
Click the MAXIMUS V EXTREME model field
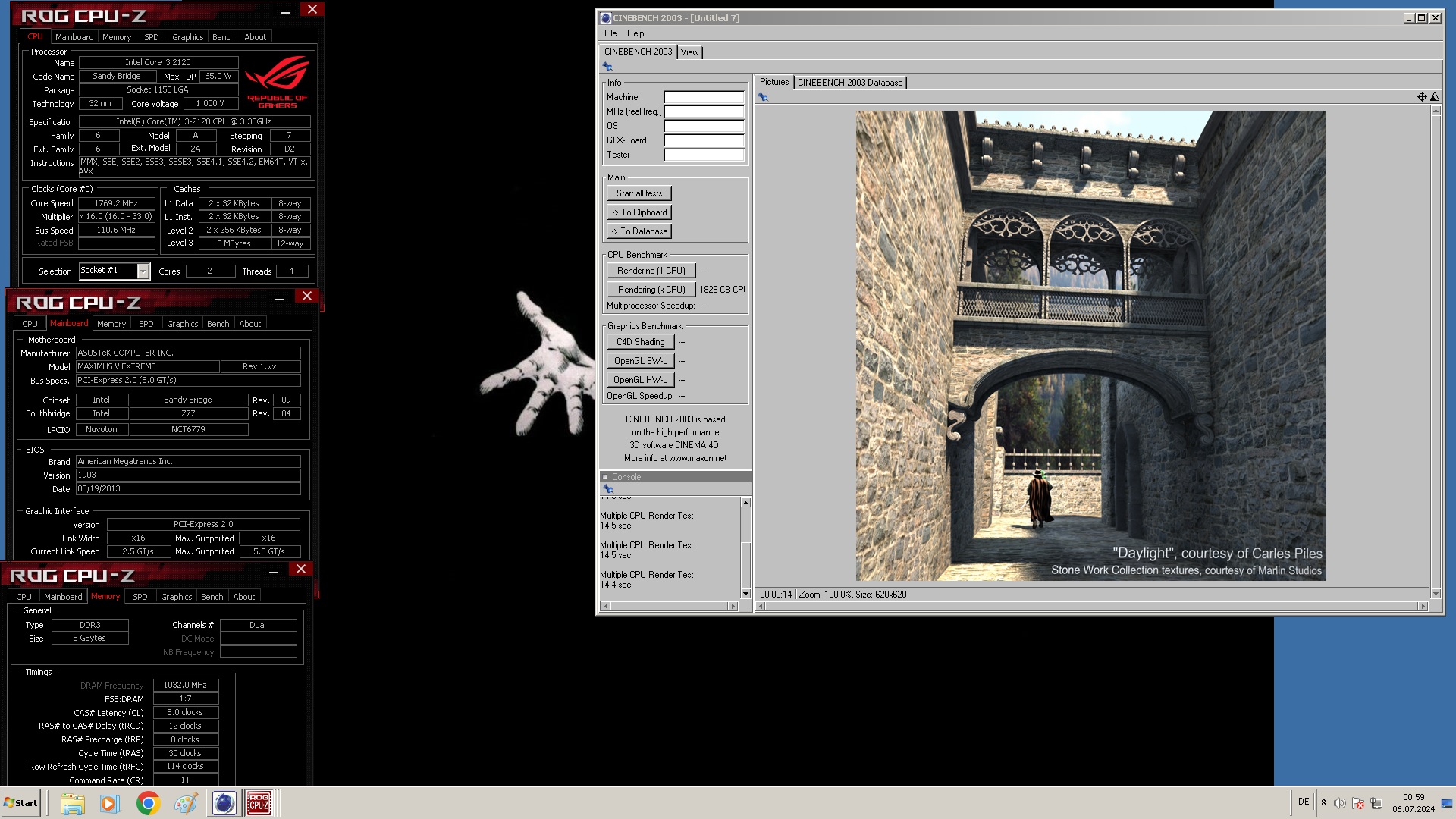[x=148, y=366]
